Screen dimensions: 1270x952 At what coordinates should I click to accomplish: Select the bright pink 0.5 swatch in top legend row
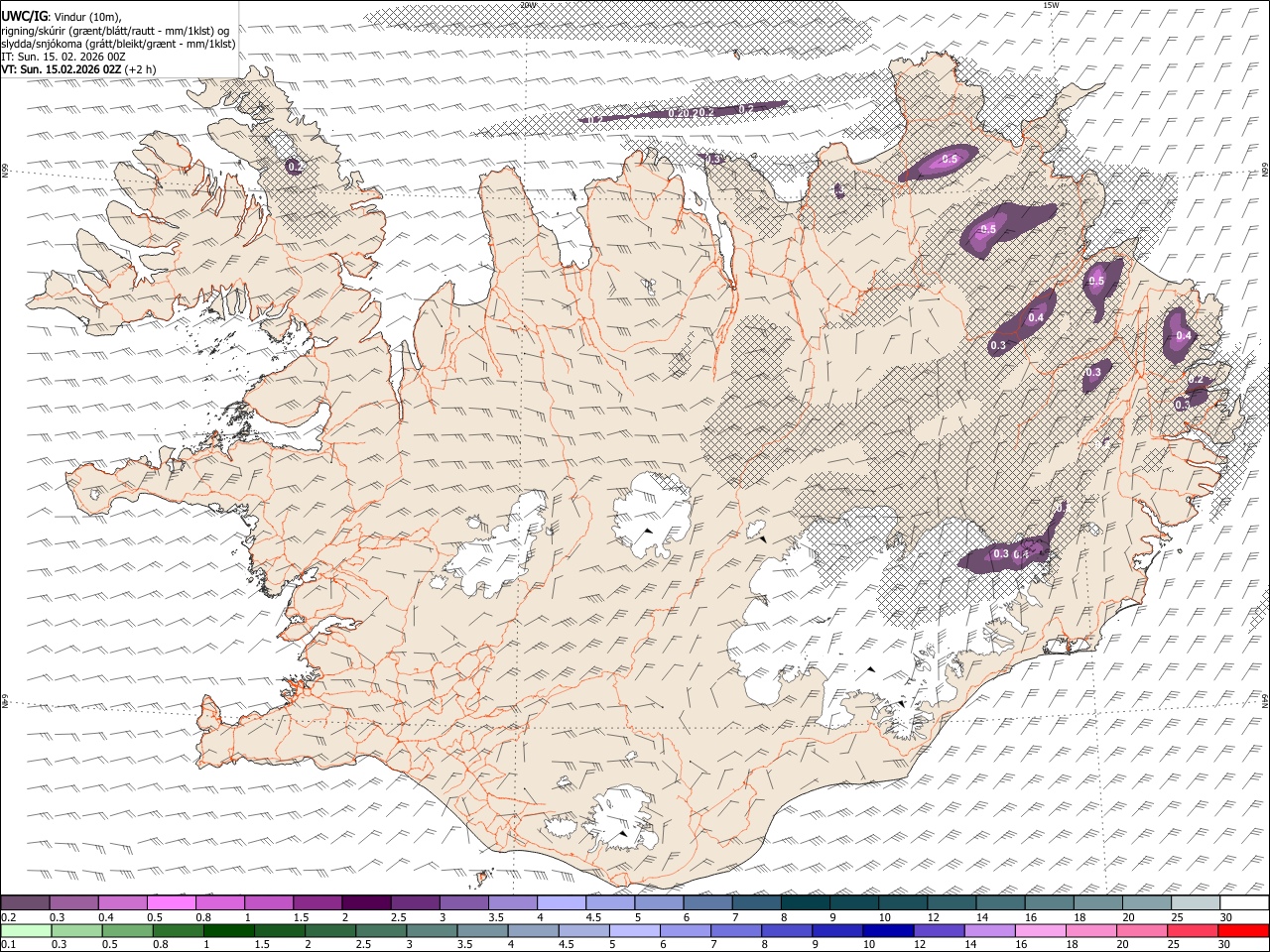tap(172, 903)
